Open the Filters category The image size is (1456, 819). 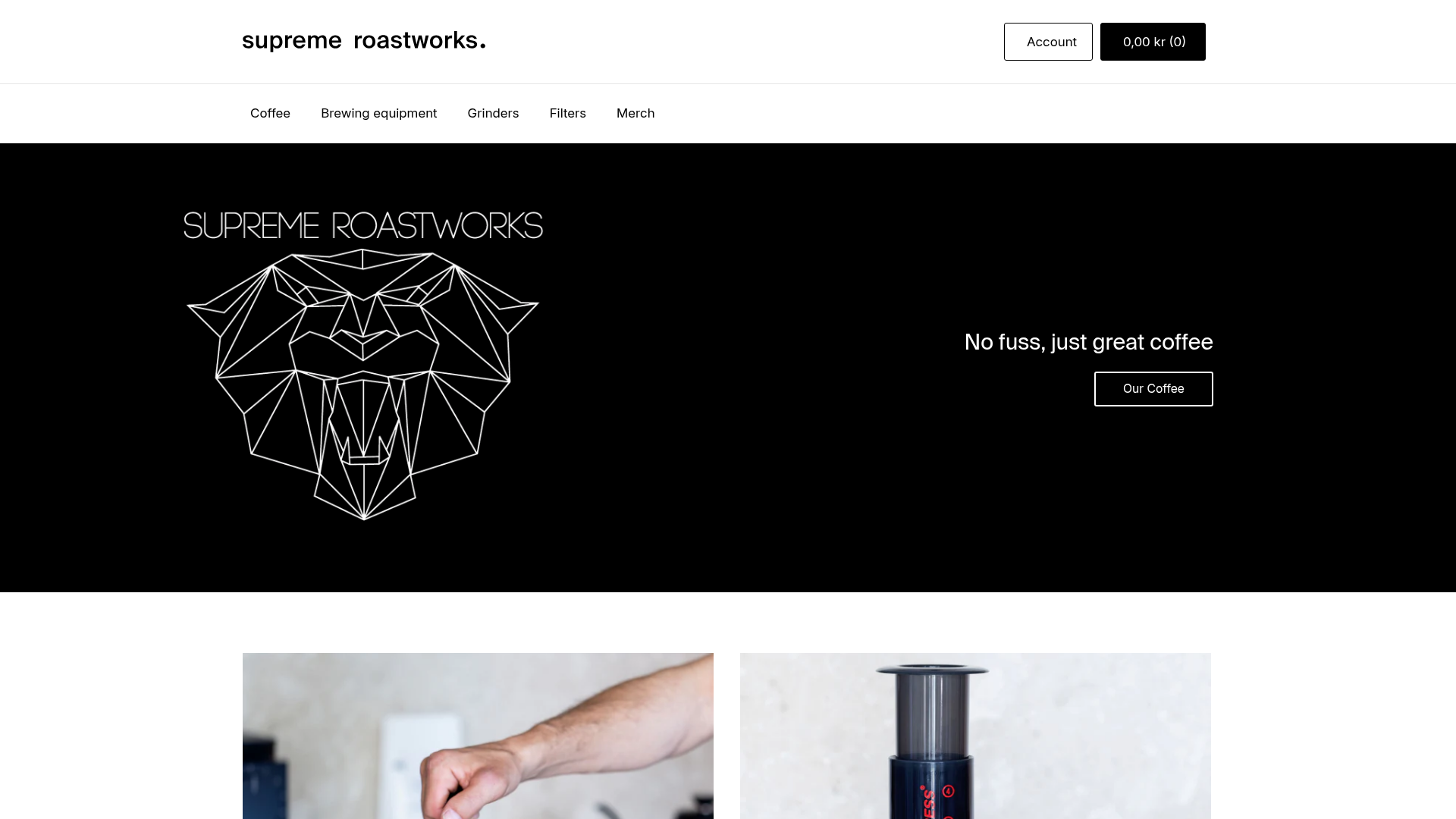point(567,113)
